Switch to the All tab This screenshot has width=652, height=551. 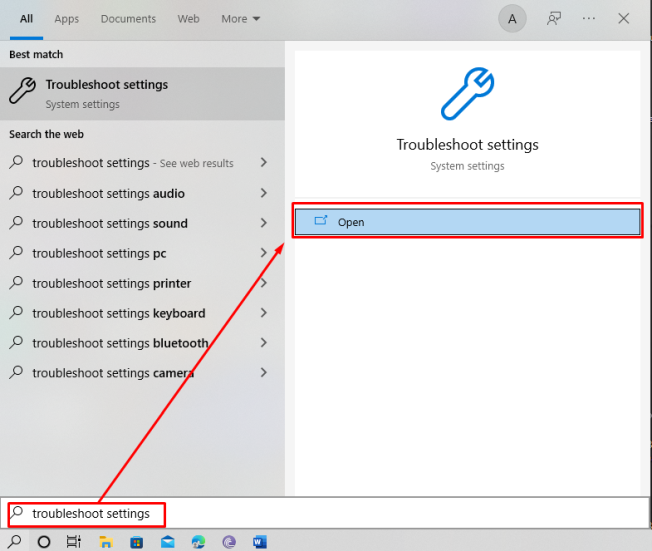pos(26,19)
